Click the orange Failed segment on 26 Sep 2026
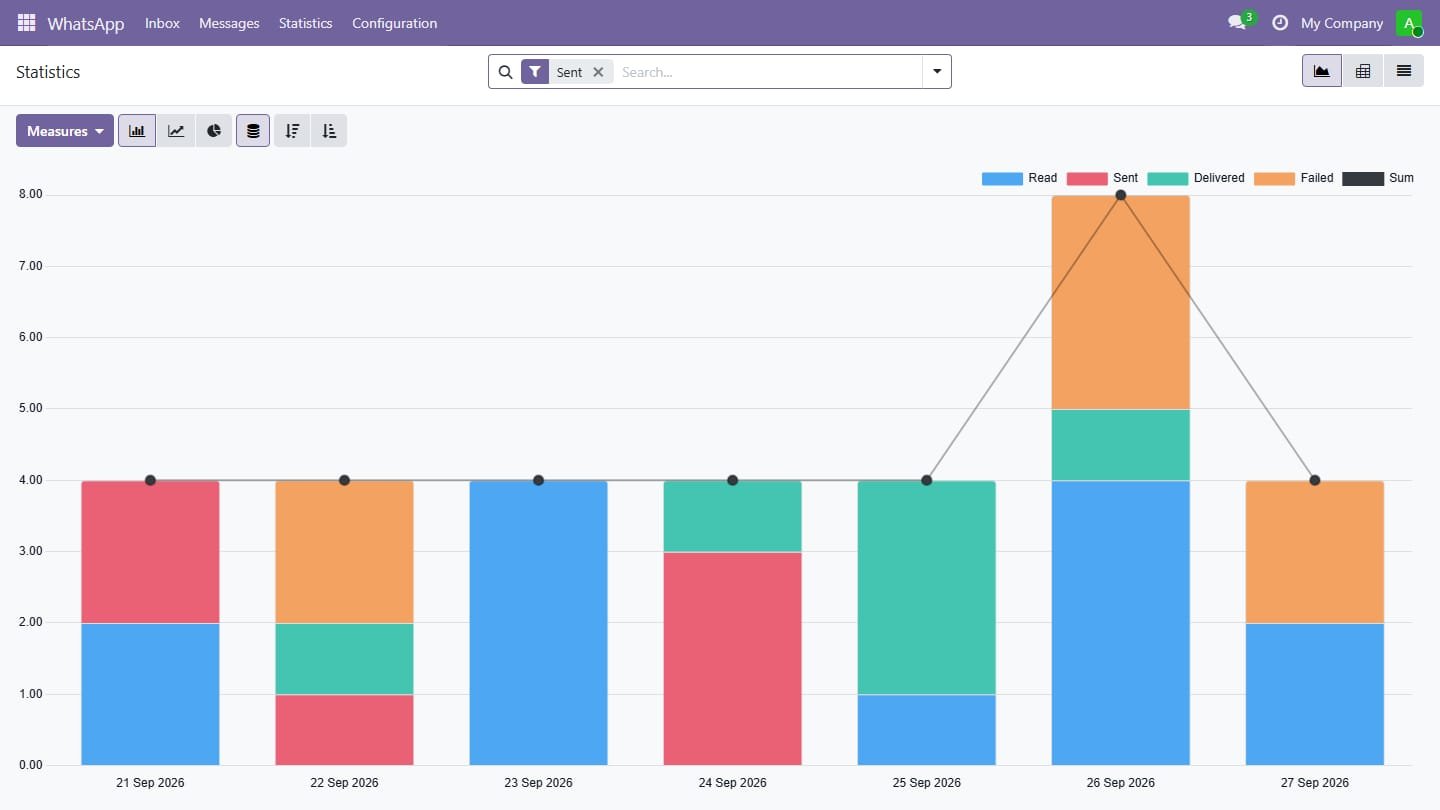The image size is (1440, 810). [1120, 302]
